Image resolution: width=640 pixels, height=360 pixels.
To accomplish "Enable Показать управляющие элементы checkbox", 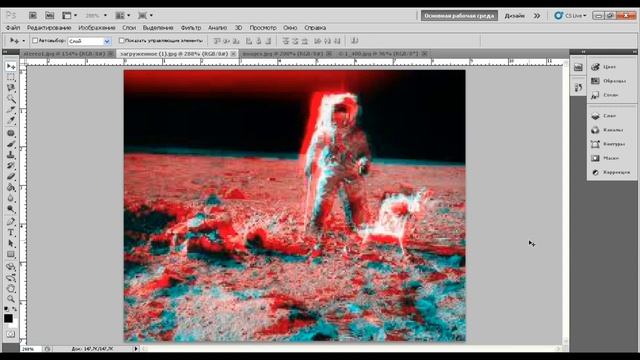I will tap(121, 40).
